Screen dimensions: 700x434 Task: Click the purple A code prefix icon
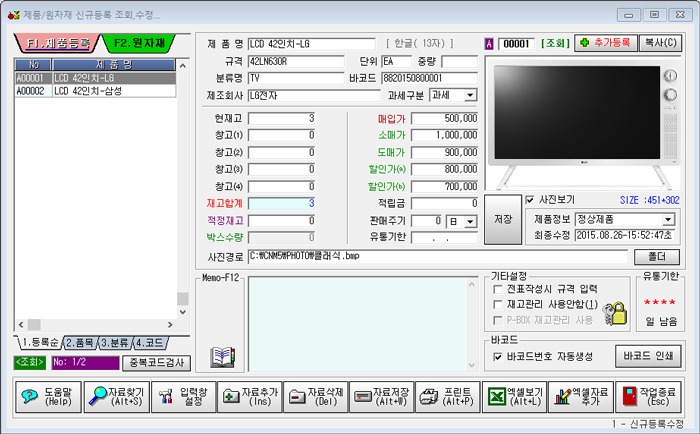[489, 44]
